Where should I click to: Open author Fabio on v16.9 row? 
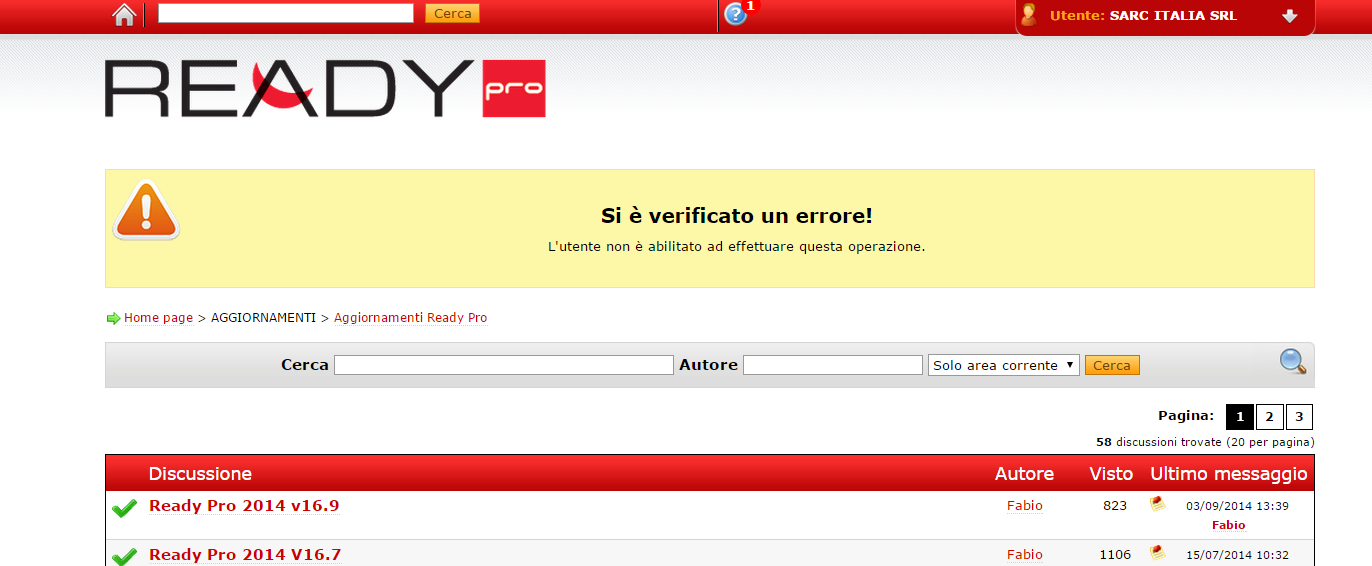pyautogui.click(x=1025, y=506)
